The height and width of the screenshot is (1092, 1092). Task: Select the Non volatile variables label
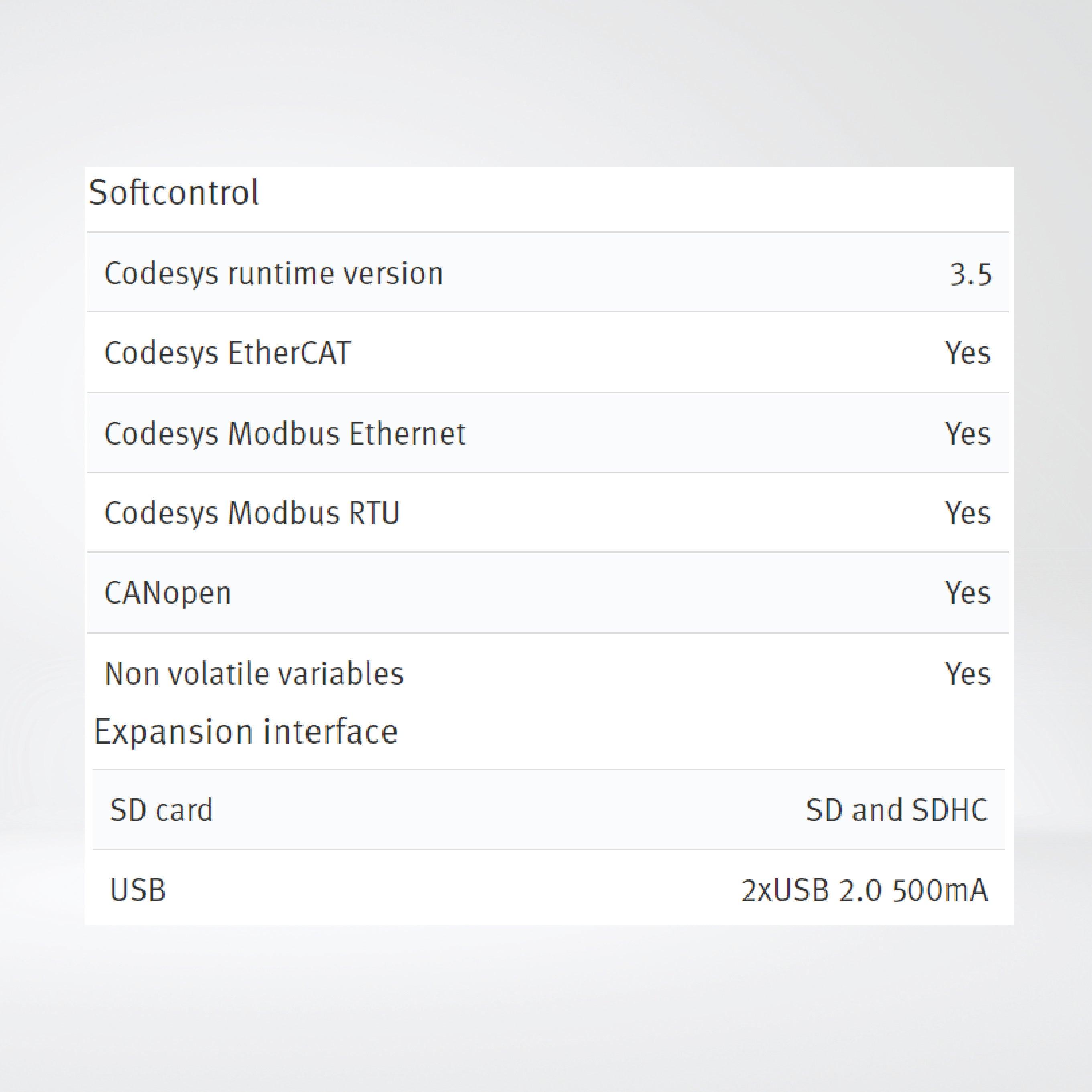tap(254, 674)
